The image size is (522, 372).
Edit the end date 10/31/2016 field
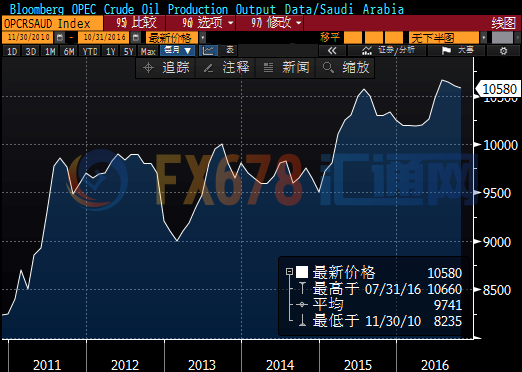pyautogui.click(x=104, y=37)
